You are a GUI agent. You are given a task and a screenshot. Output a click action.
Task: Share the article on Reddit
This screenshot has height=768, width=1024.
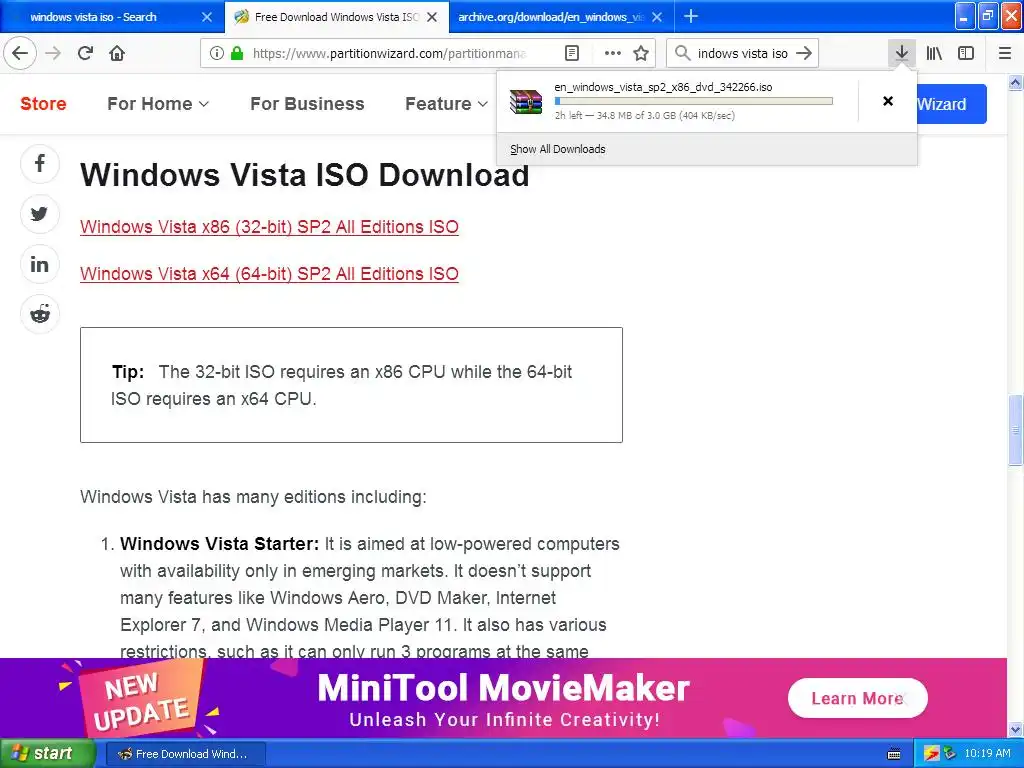pyautogui.click(x=40, y=314)
